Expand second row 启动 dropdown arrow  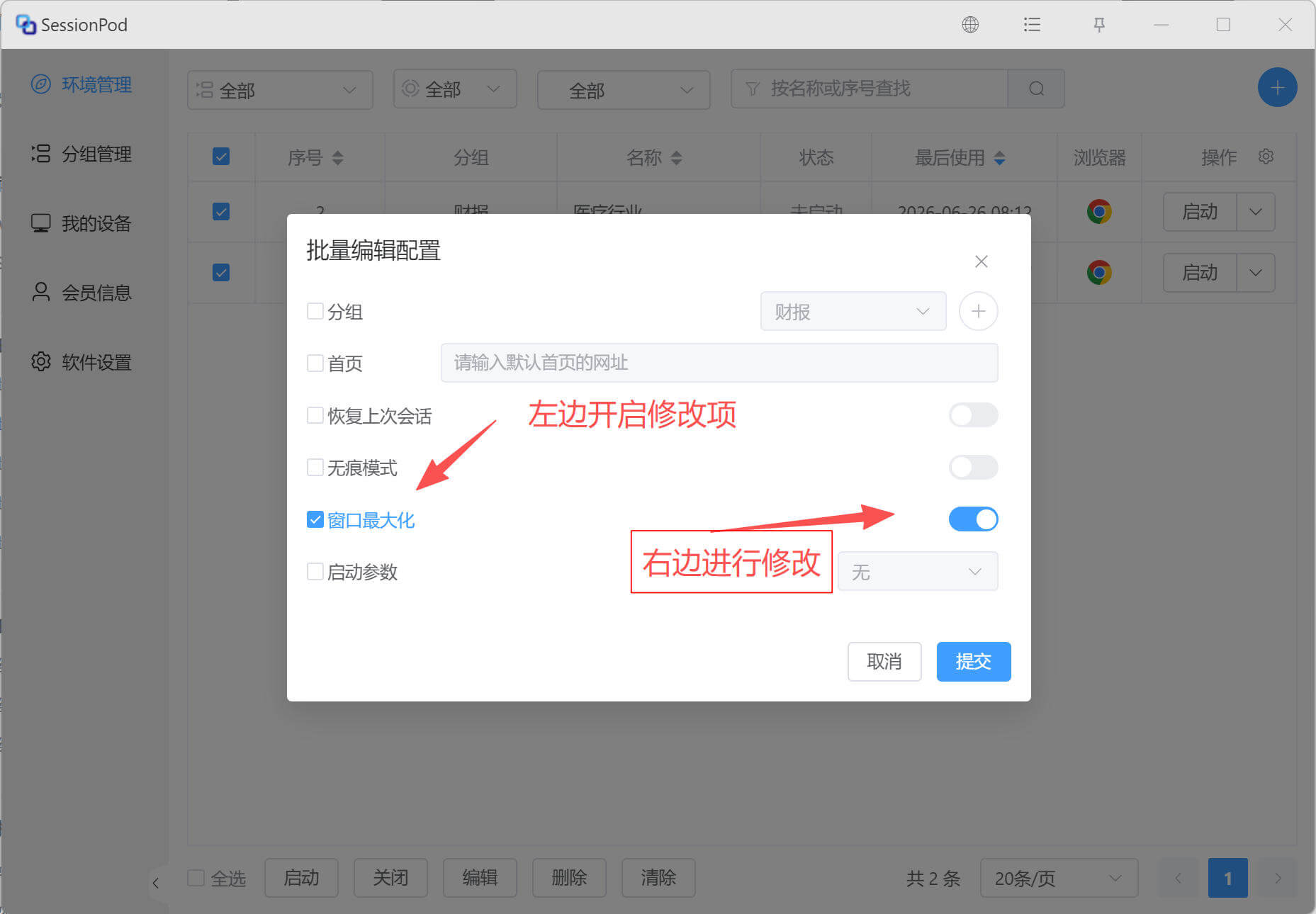1255,272
